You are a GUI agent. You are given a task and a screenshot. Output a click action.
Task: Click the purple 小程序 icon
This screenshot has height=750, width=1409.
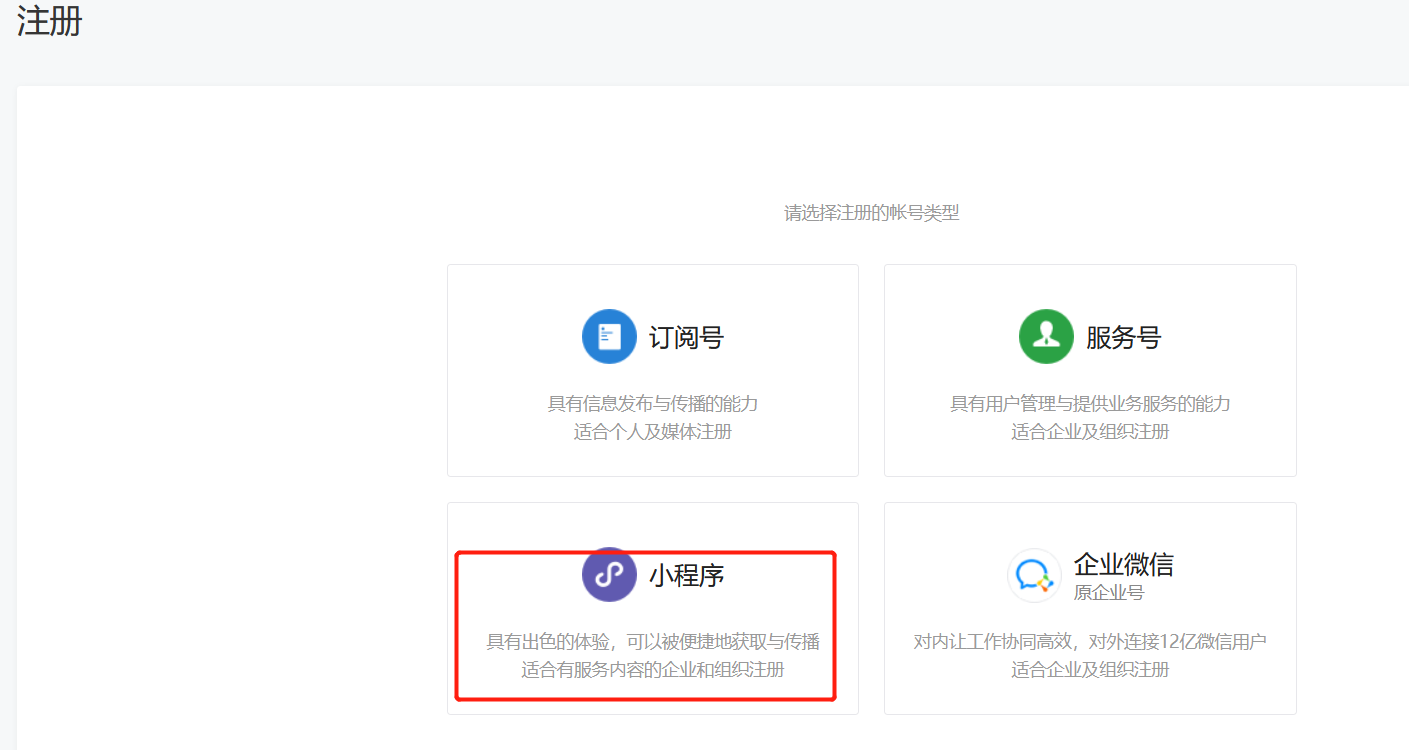pos(609,575)
